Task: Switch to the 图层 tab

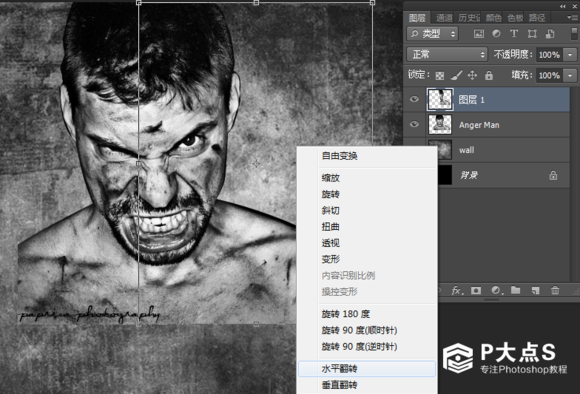Action: [x=417, y=18]
